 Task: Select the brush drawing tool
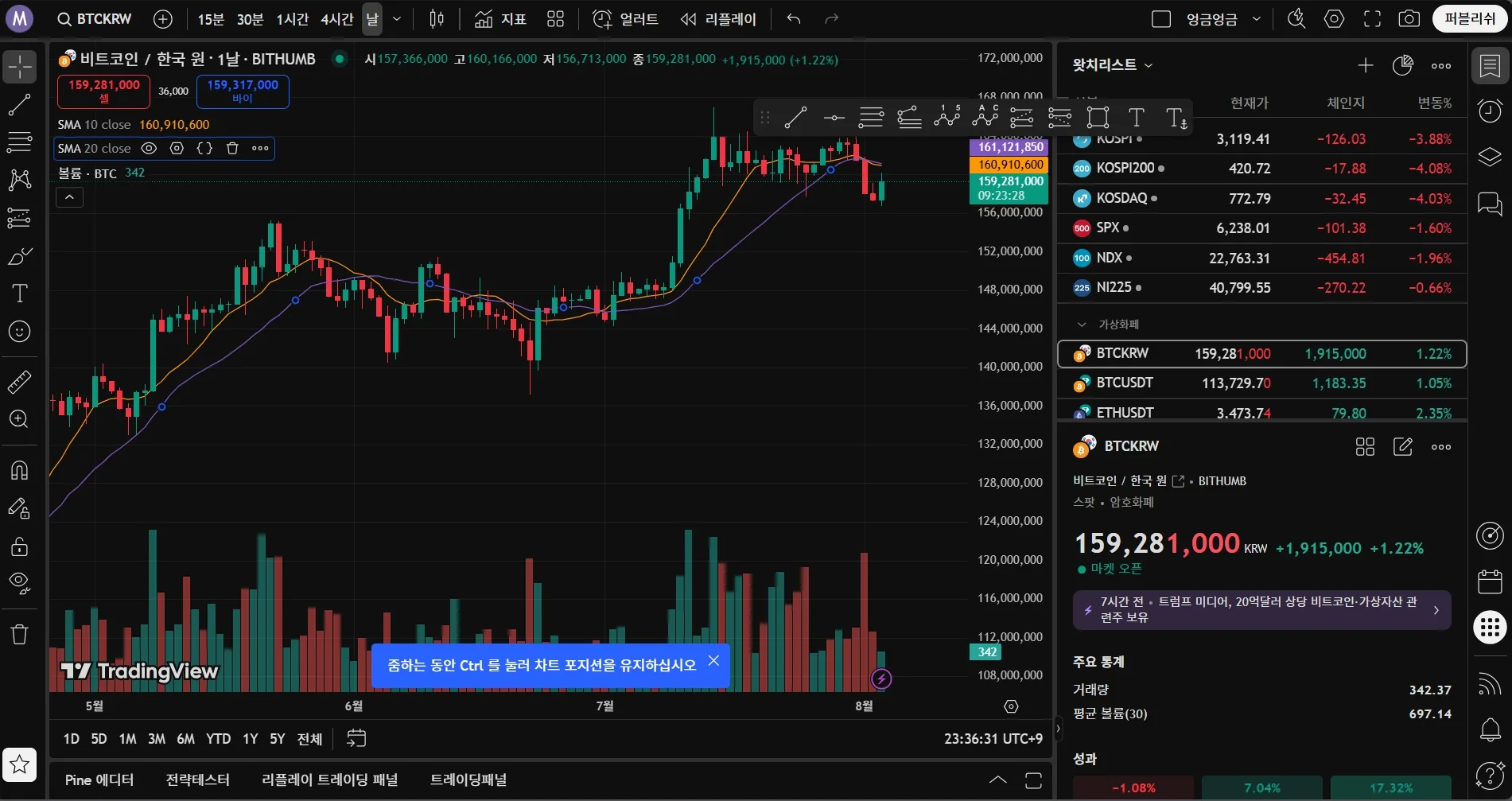pos(20,256)
